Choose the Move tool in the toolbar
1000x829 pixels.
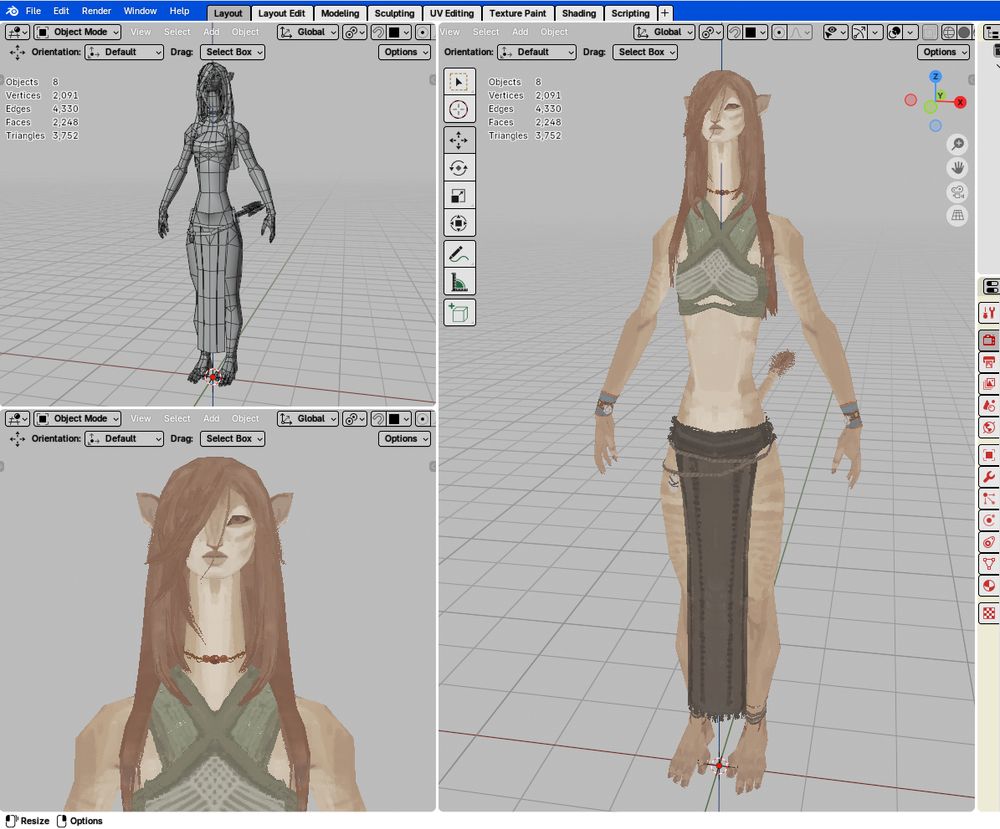459,140
